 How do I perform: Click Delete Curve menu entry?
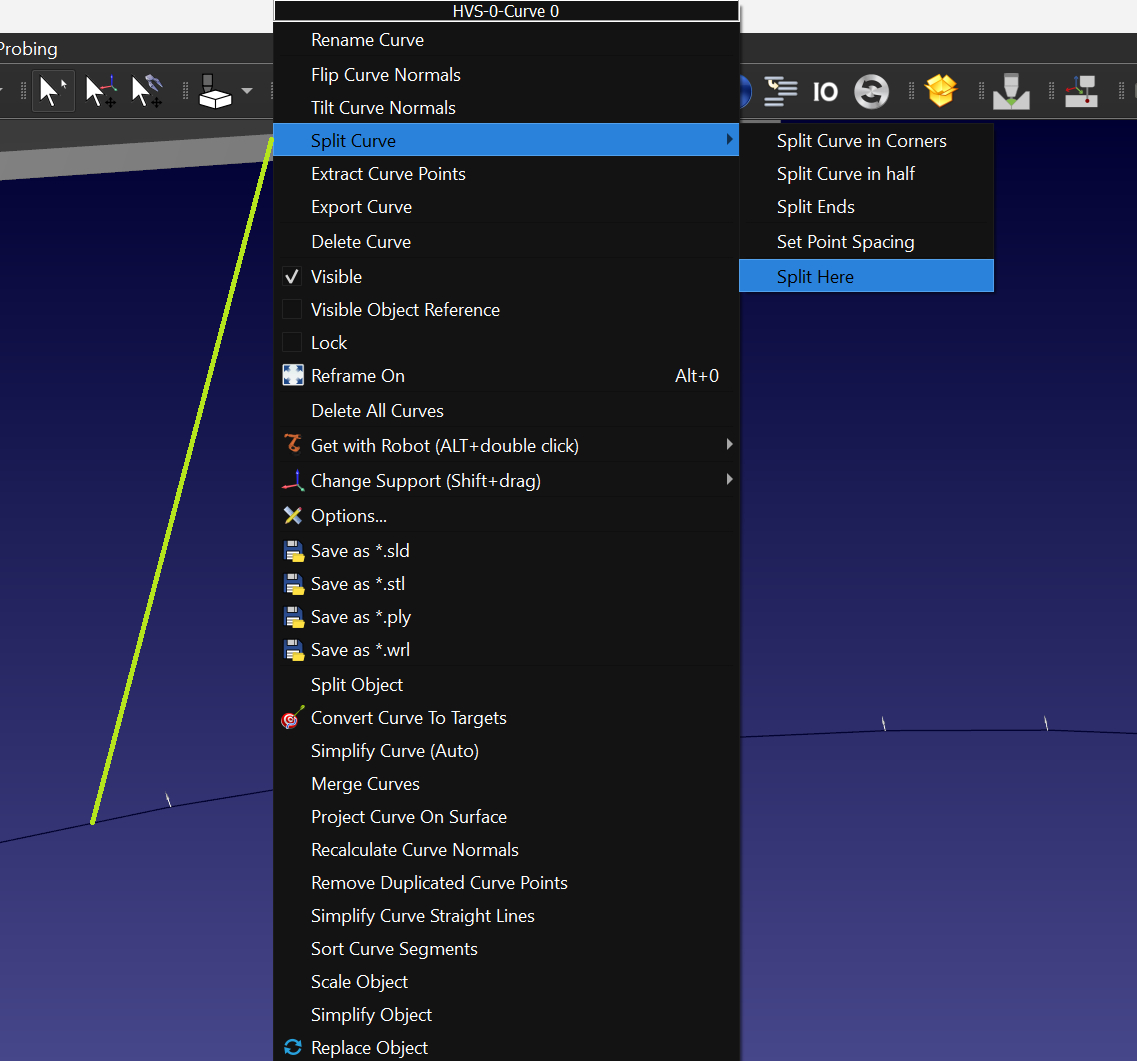coord(361,242)
